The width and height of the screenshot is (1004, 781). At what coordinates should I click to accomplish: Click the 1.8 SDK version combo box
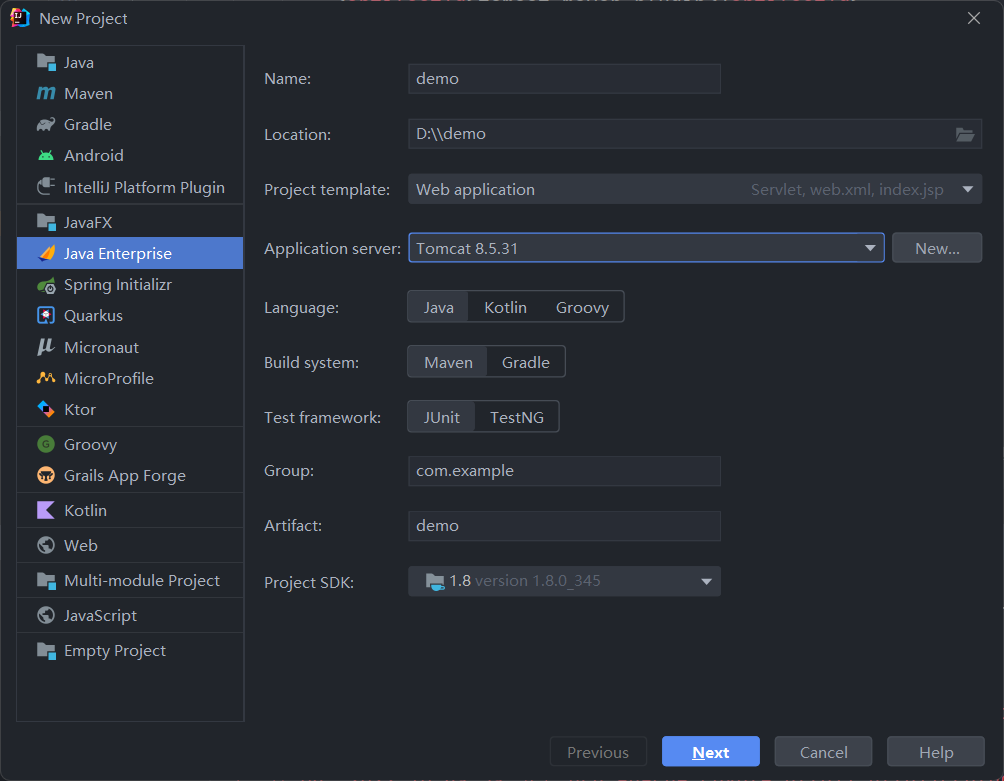pyautogui.click(x=564, y=581)
